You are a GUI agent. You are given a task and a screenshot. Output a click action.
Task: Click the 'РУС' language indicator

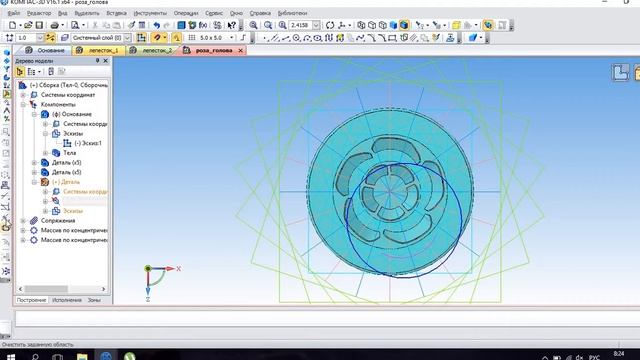(x=594, y=357)
